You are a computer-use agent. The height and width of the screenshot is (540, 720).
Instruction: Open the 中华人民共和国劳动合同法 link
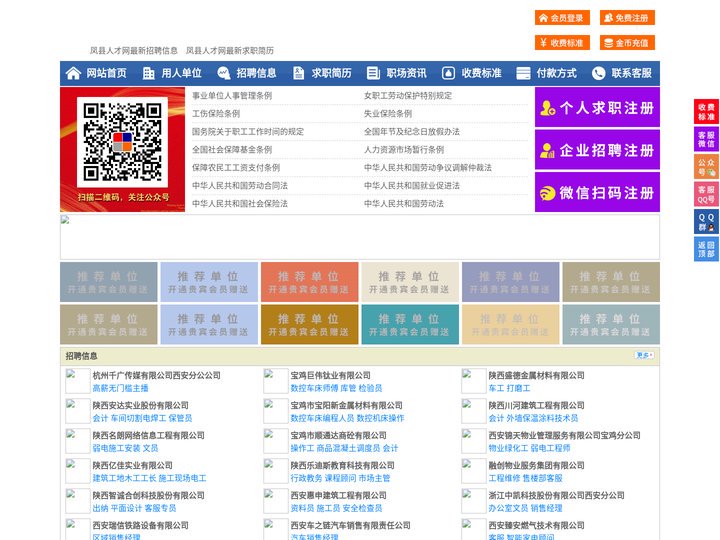click(x=240, y=186)
